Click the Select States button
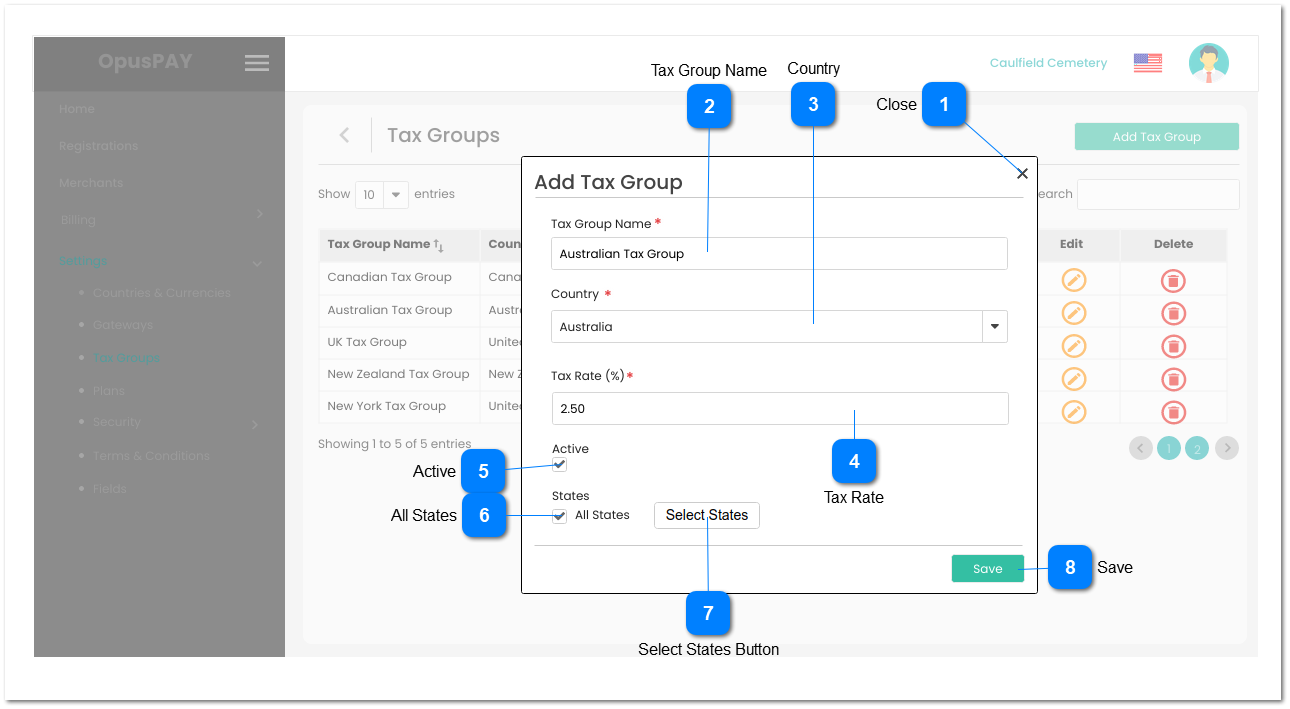 707,514
